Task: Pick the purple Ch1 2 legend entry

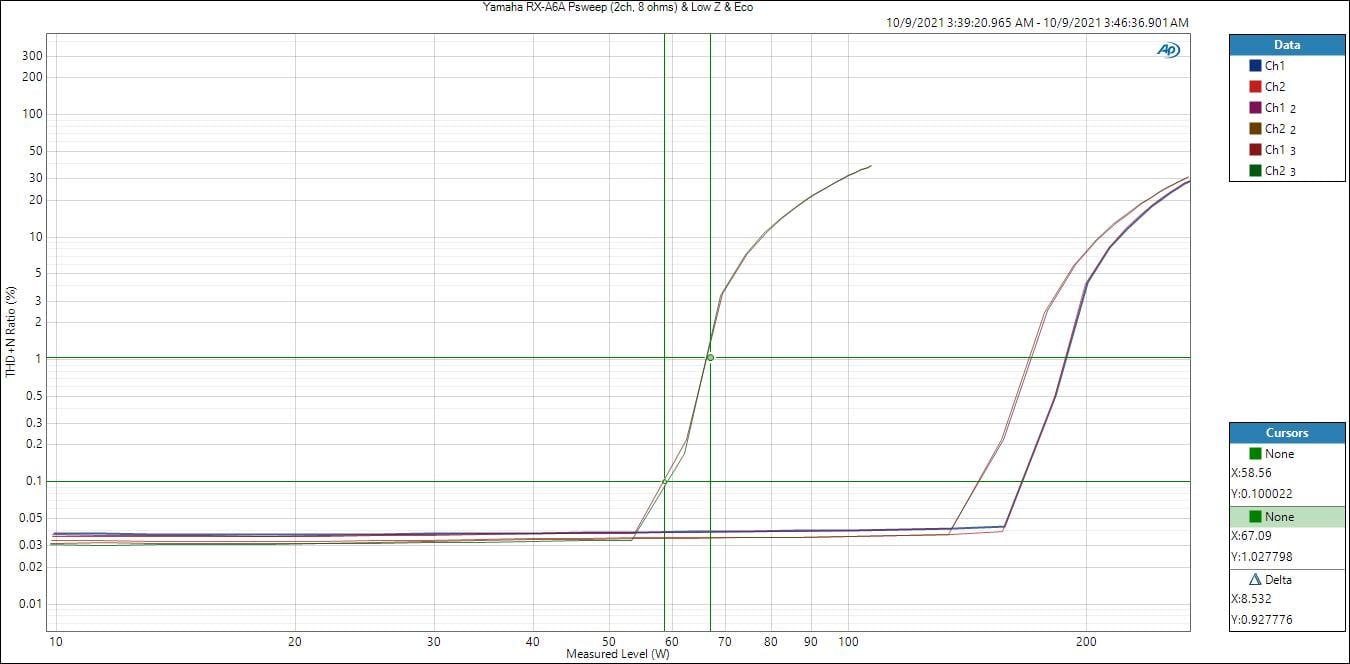Action: [x=1280, y=108]
